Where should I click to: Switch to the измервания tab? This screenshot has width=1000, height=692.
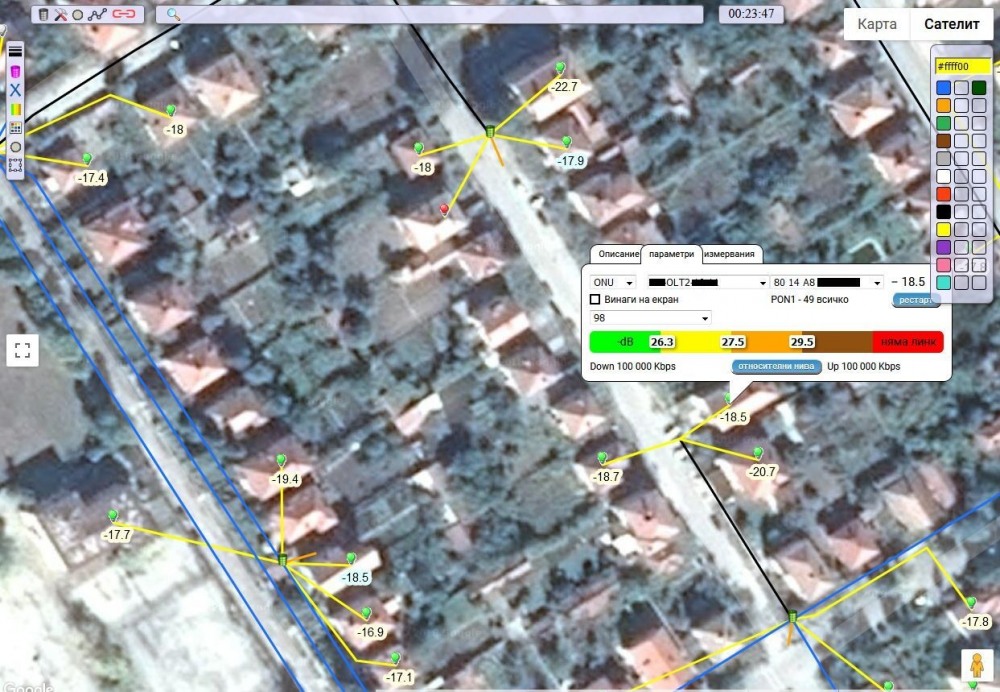point(732,254)
